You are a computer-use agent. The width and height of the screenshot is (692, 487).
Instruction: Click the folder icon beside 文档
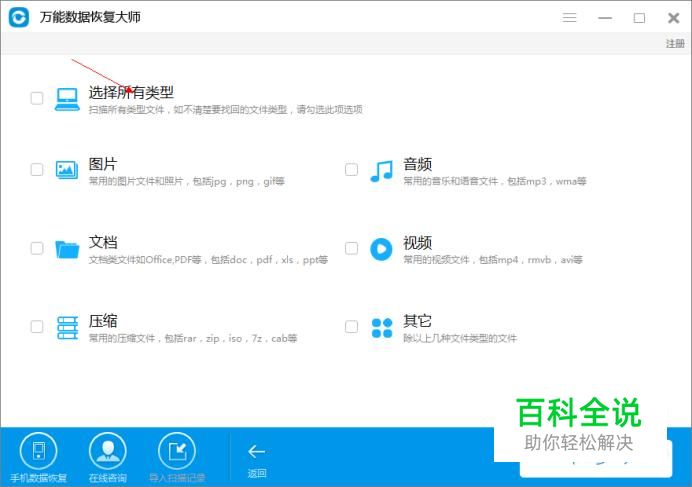coord(67,249)
